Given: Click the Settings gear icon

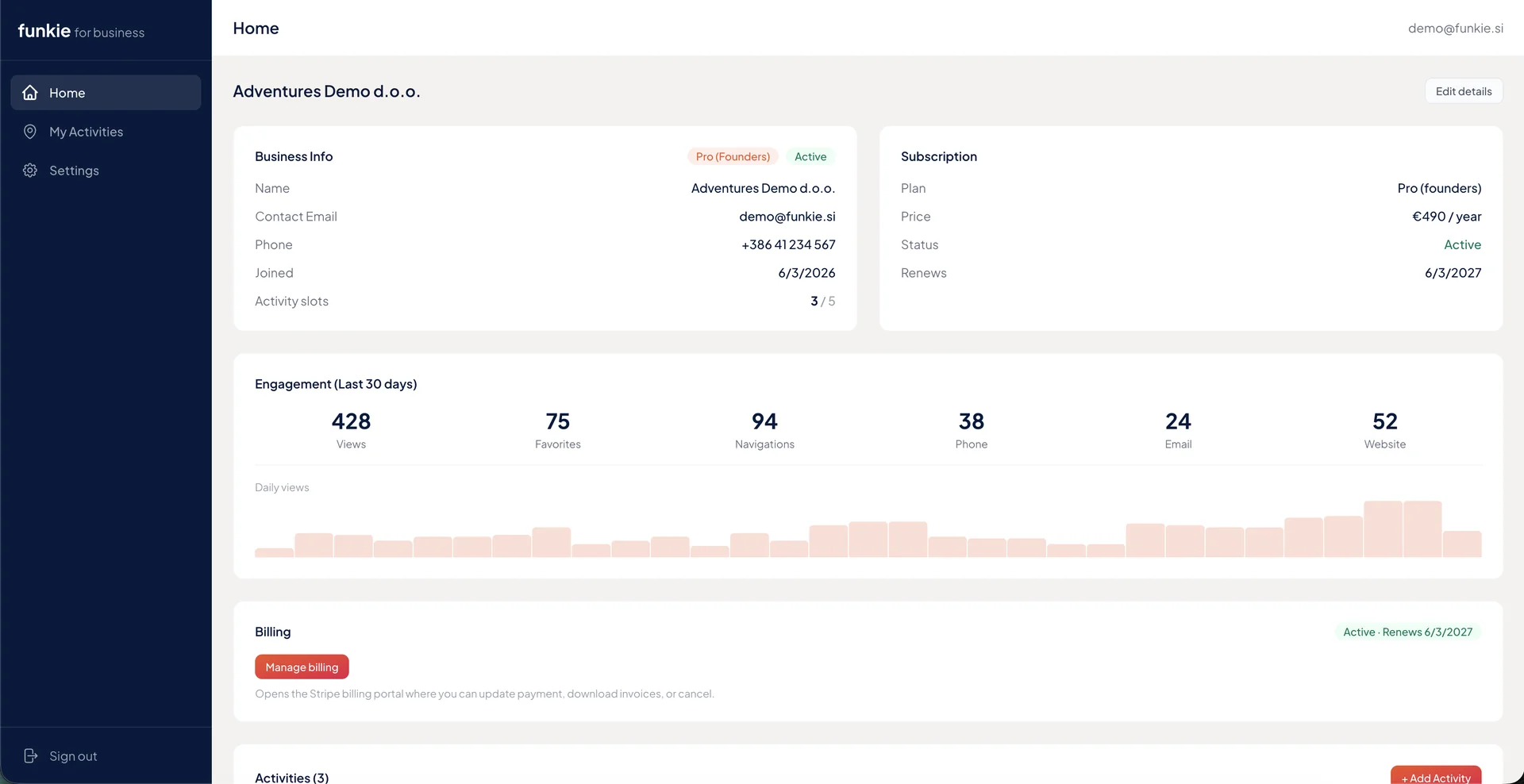Looking at the screenshot, I should 30,171.
